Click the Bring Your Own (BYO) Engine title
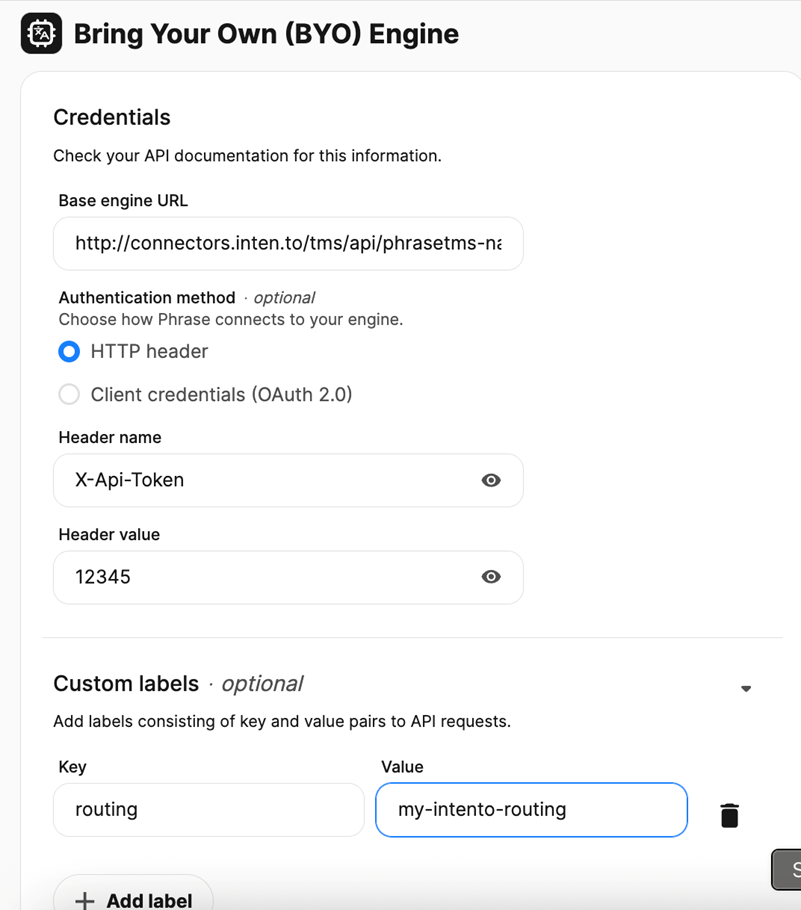Image resolution: width=801 pixels, height=910 pixels. 266,34
